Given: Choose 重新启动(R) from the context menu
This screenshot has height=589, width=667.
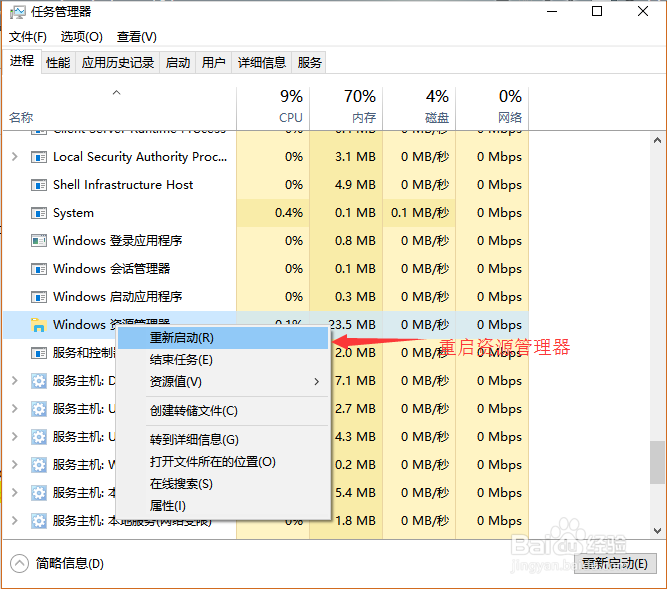Looking at the screenshot, I should point(223,338).
